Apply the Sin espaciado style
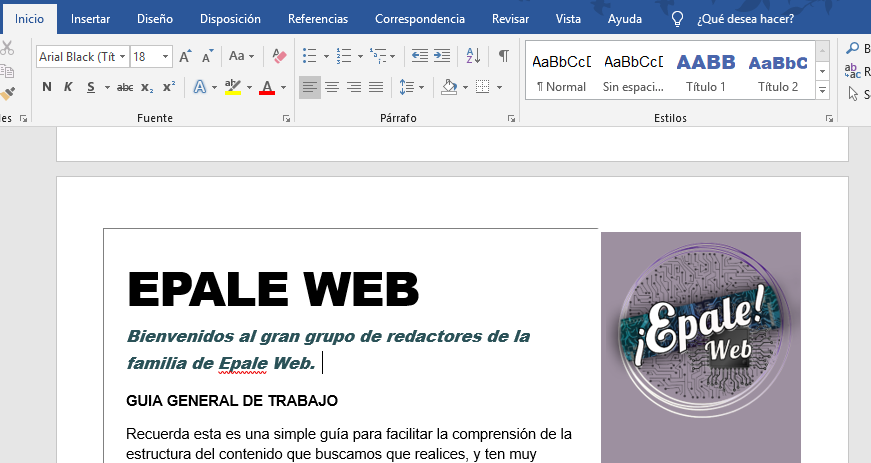The height and width of the screenshot is (463, 871). (x=633, y=71)
